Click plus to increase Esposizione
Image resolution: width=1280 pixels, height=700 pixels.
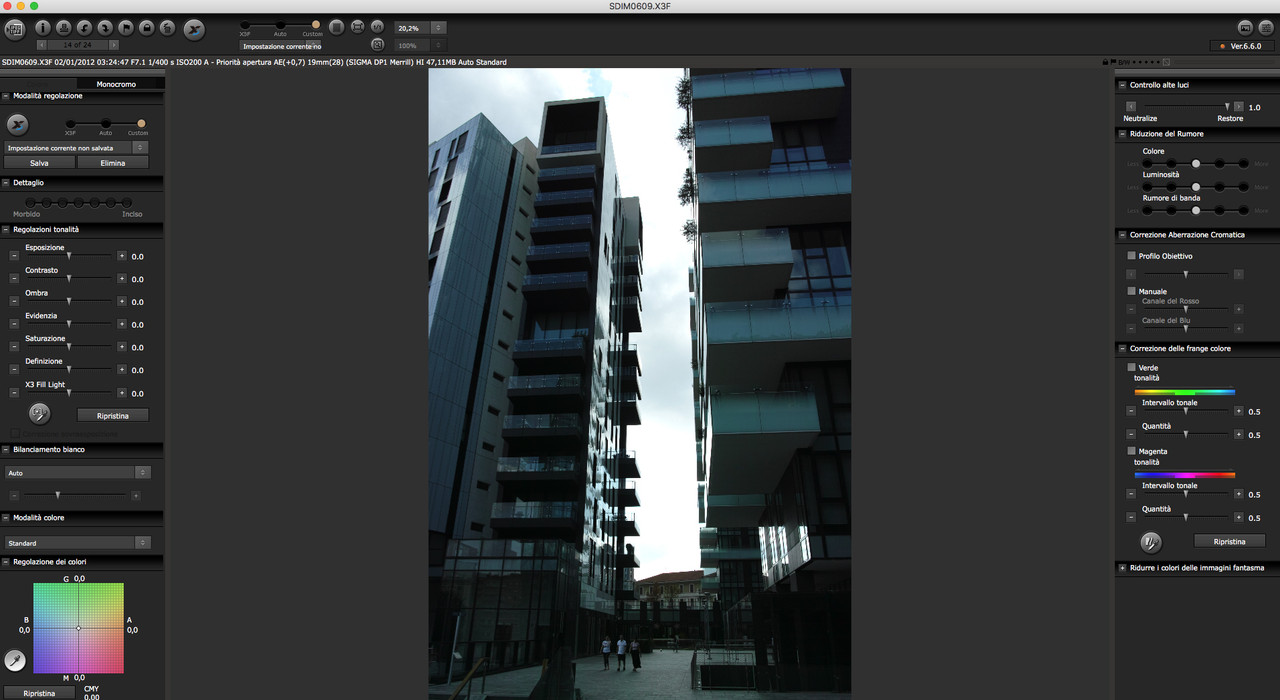click(122, 256)
